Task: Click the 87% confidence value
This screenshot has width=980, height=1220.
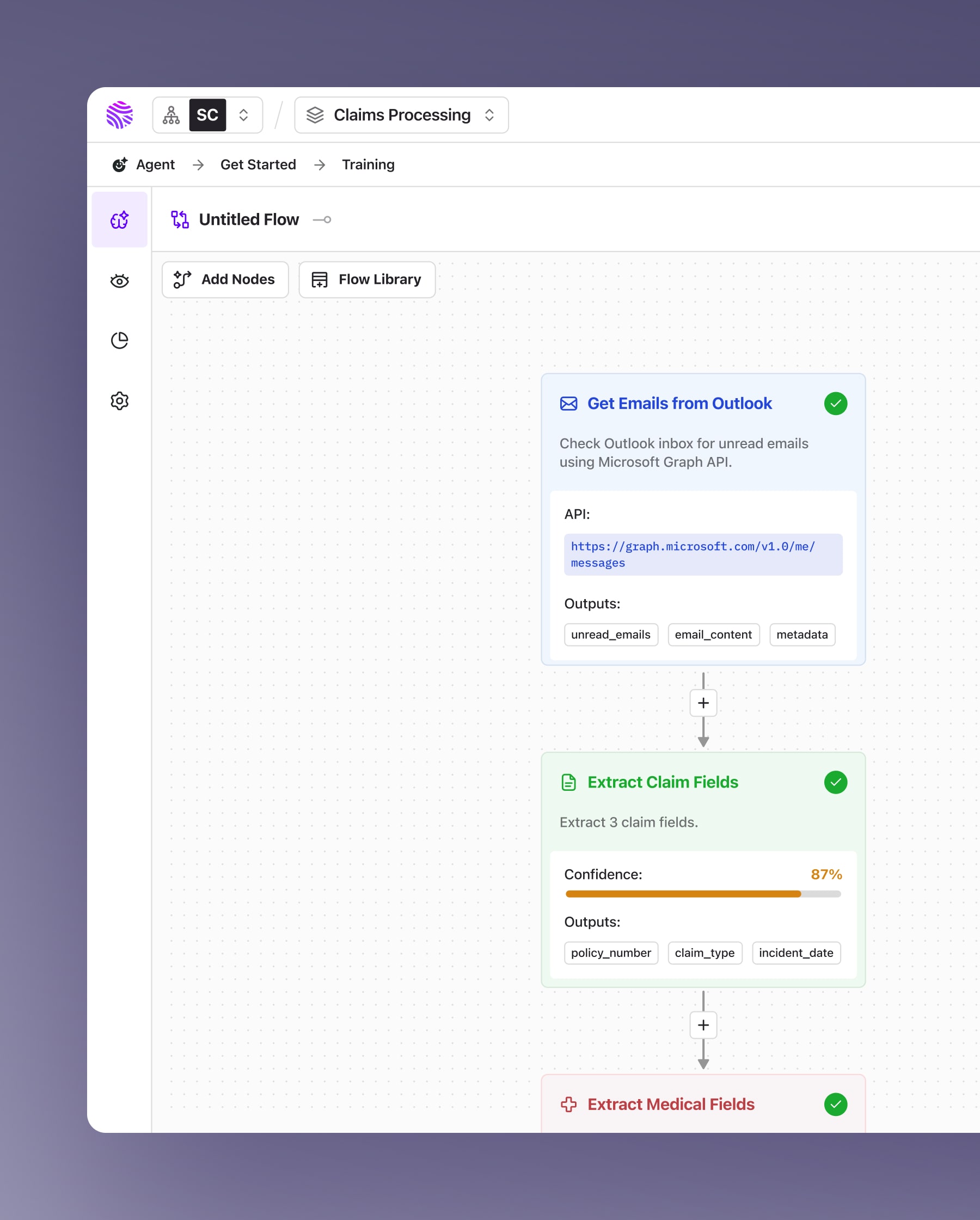Action: click(826, 874)
